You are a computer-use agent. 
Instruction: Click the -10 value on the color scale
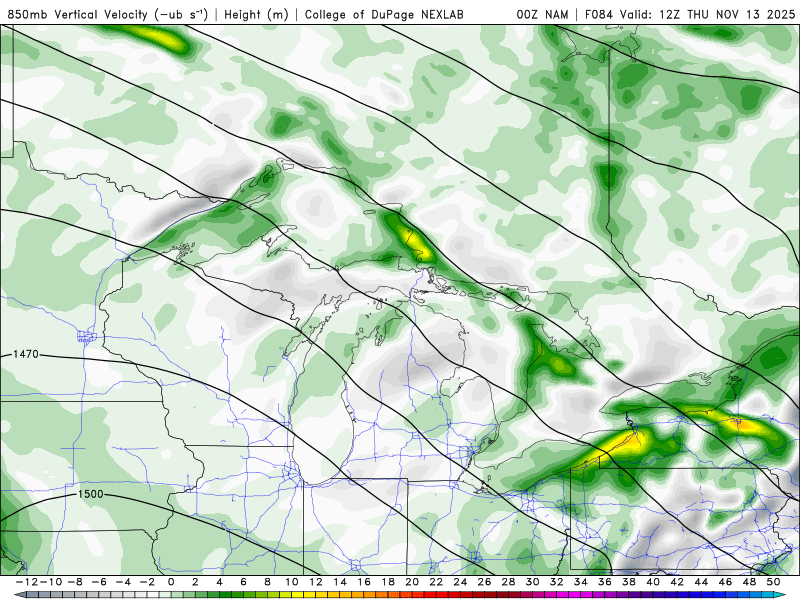pyautogui.click(x=49, y=582)
